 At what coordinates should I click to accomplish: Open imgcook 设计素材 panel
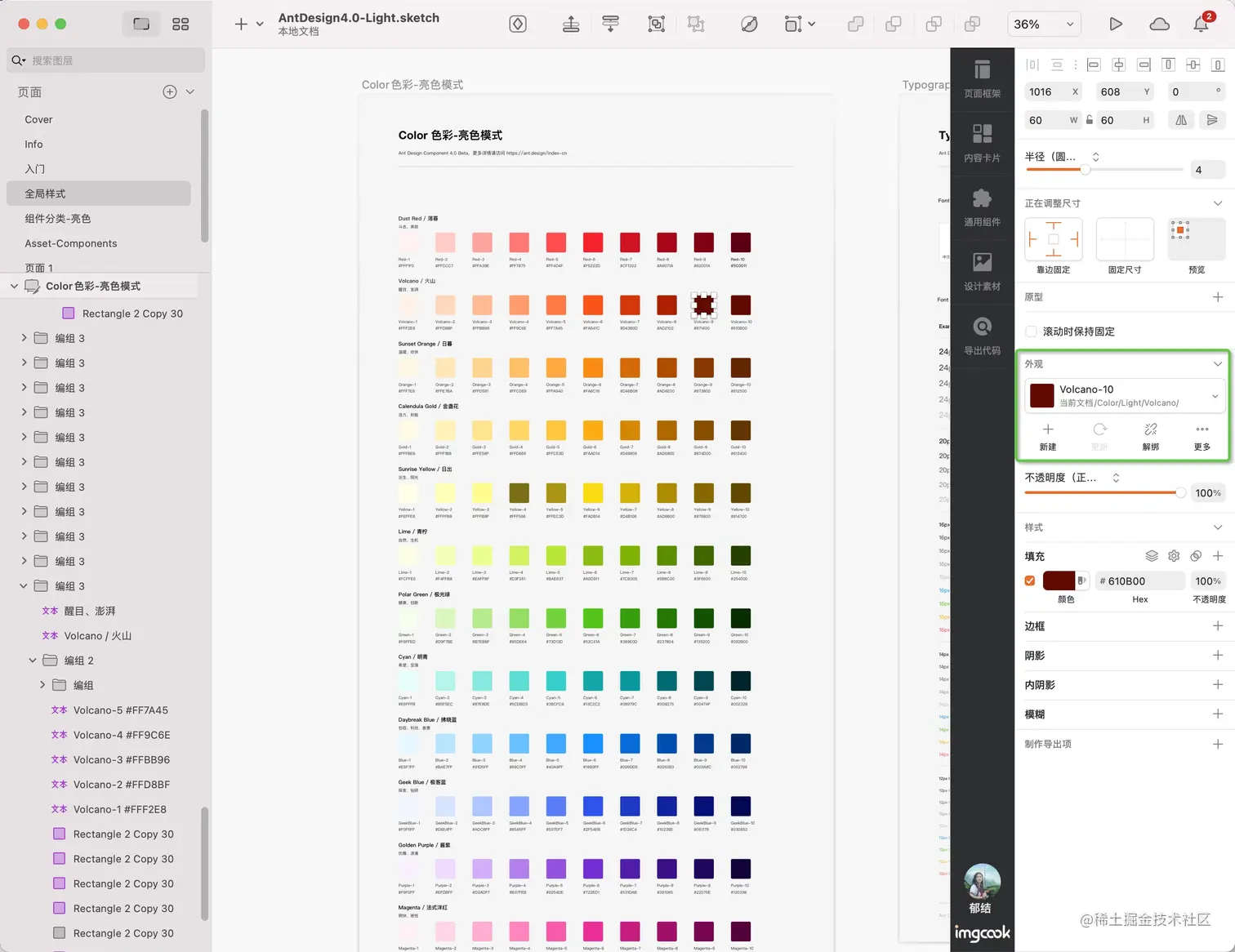coord(982,272)
